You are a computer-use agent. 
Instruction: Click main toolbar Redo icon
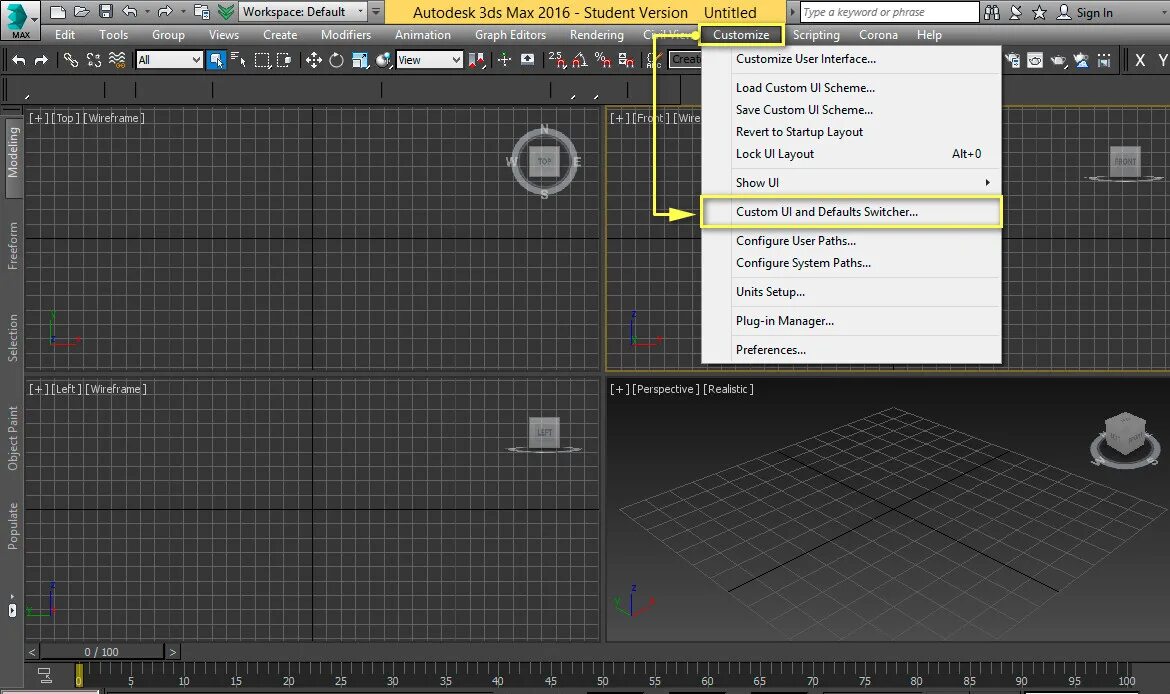click(x=42, y=60)
